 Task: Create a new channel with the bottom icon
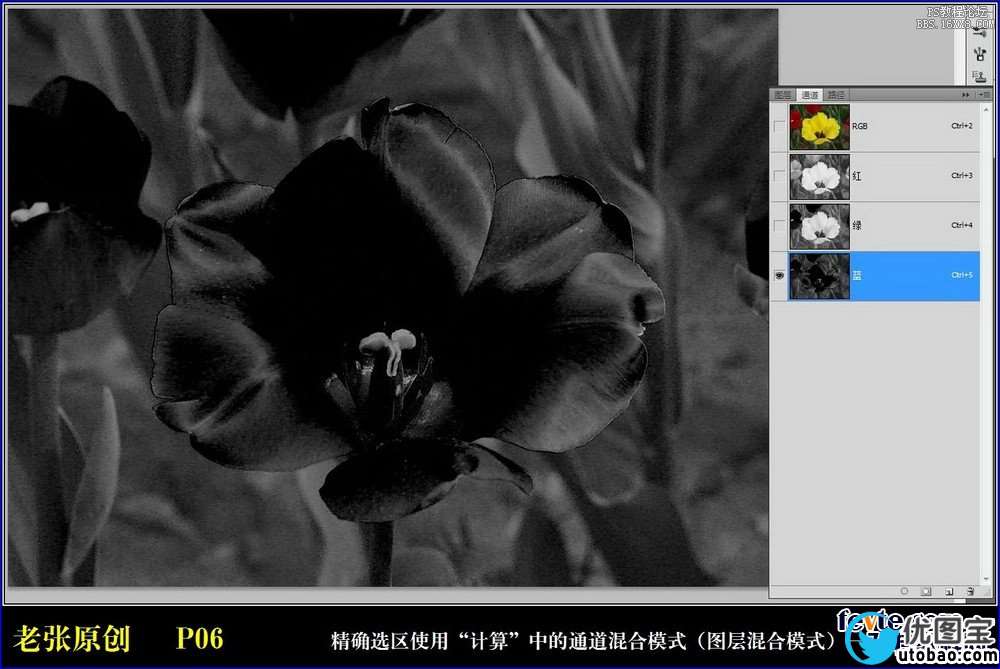pyautogui.click(x=948, y=592)
